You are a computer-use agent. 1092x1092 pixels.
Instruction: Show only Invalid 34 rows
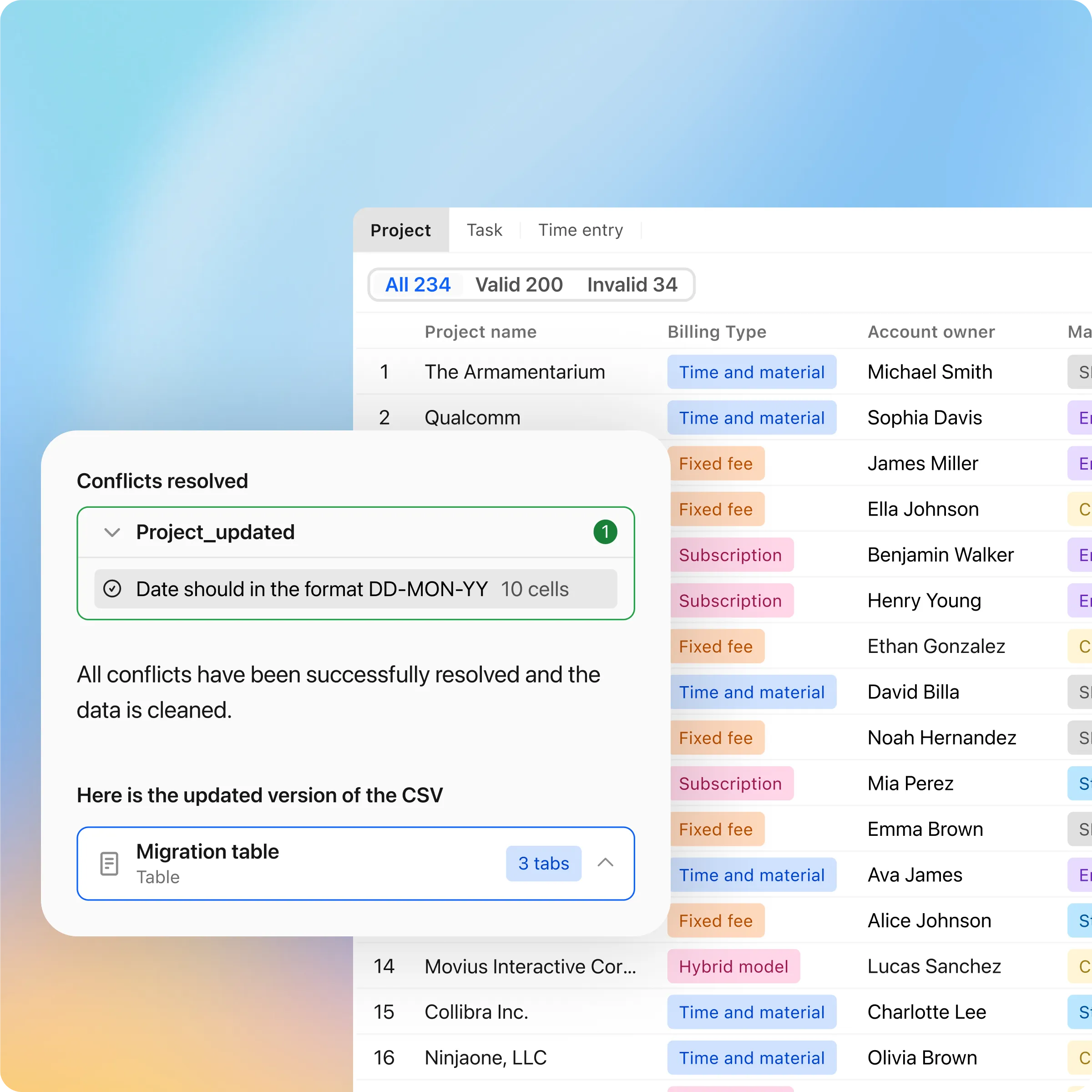point(632,284)
